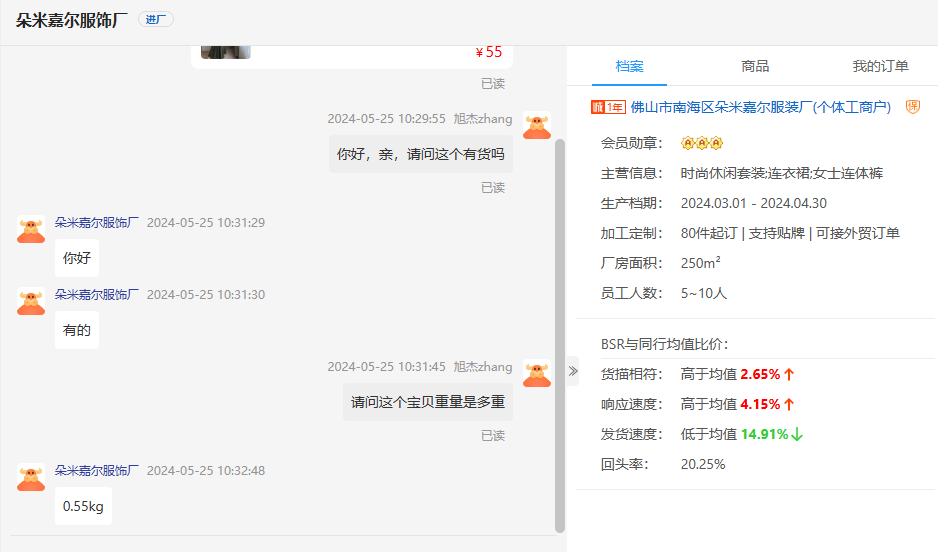Select the 0.55kg reply bubble

(x=83, y=507)
